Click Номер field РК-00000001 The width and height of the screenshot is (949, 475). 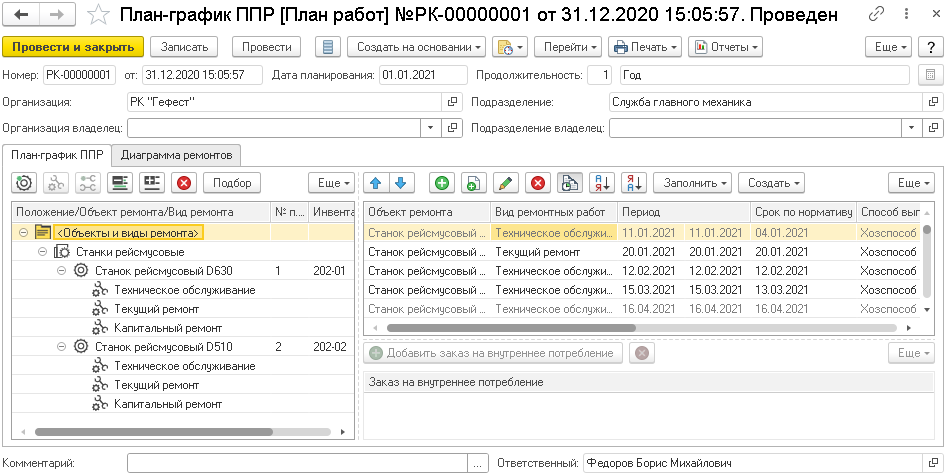79,75
